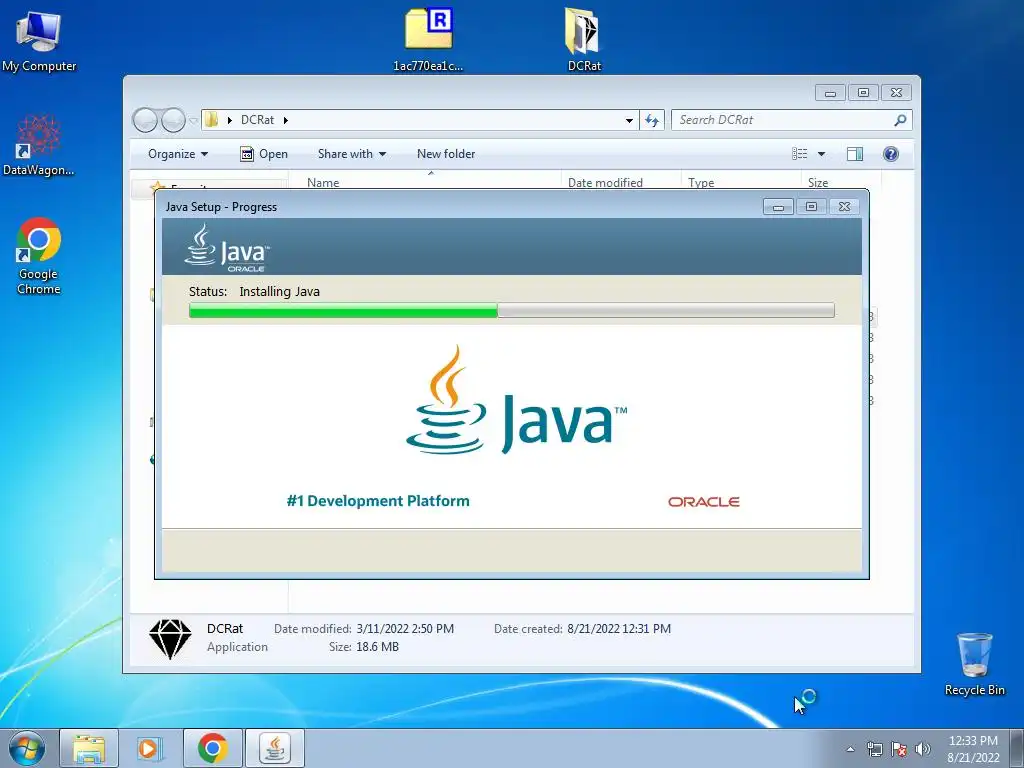Click Open in the Explorer toolbar
Viewport: 1024px width, 768px height.
[x=264, y=154]
